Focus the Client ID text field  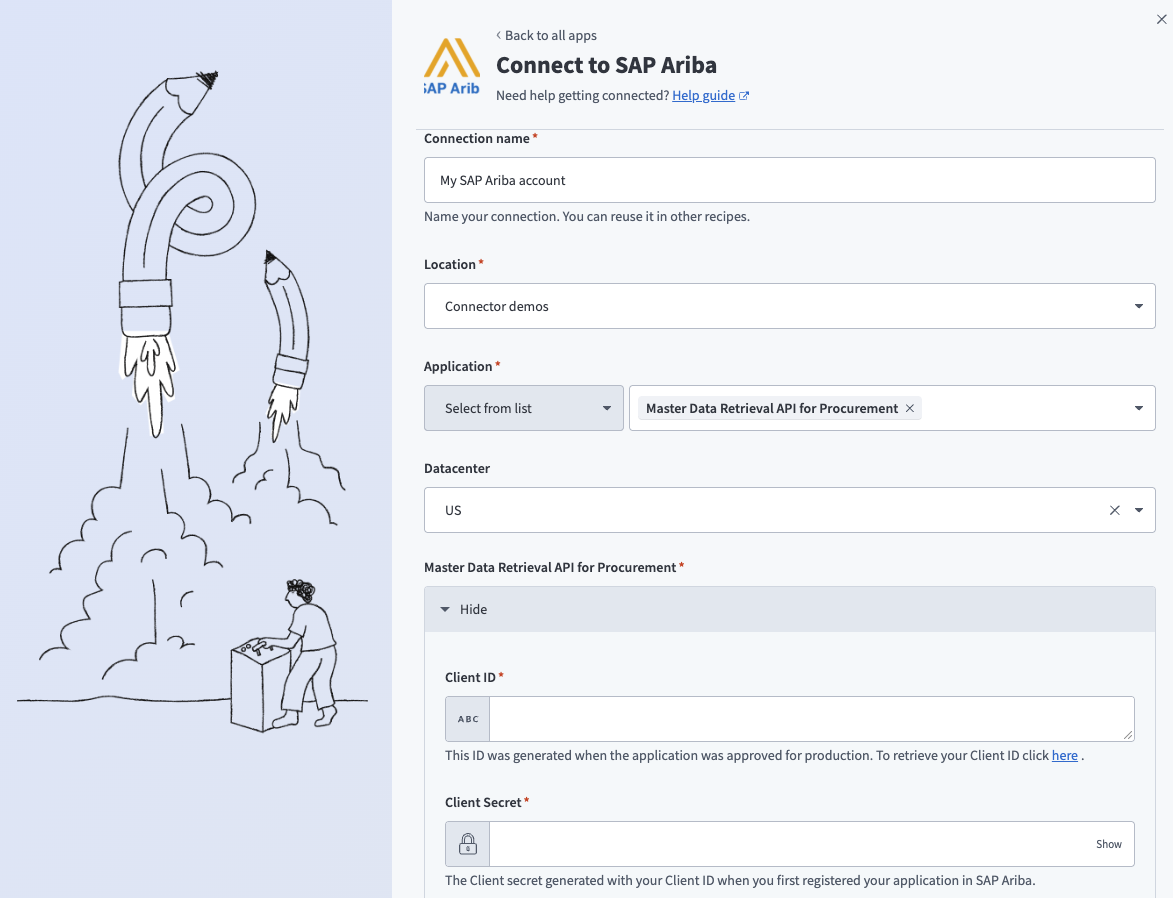point(810,719)
